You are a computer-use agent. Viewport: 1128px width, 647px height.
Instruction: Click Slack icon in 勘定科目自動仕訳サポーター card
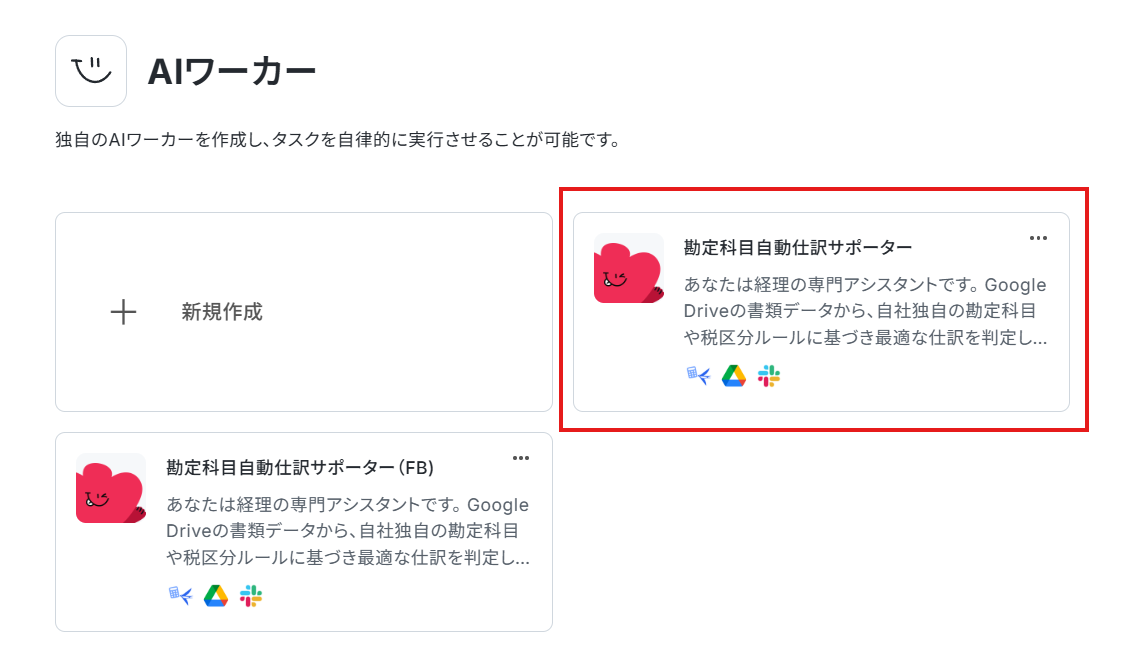pos(769,376)
